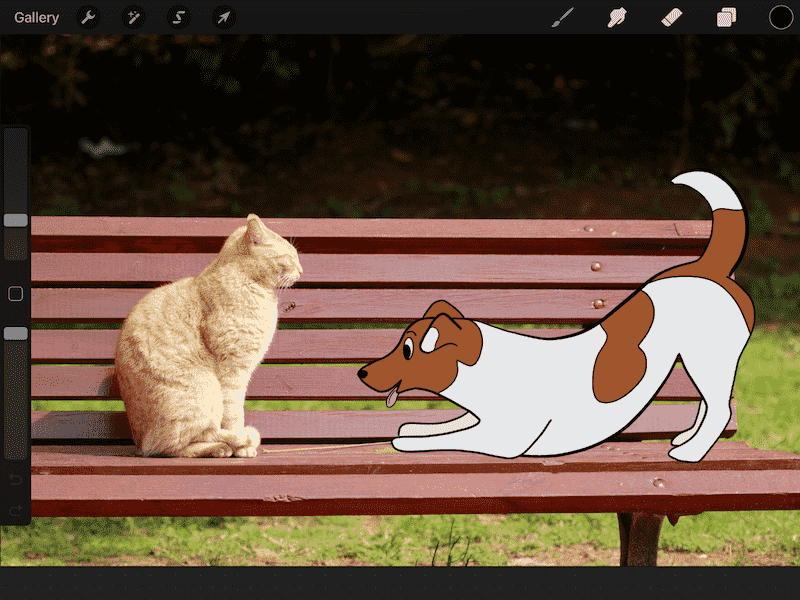Select the Smudge tool
This screenshot has height=600, width=800.
point(617,17)
